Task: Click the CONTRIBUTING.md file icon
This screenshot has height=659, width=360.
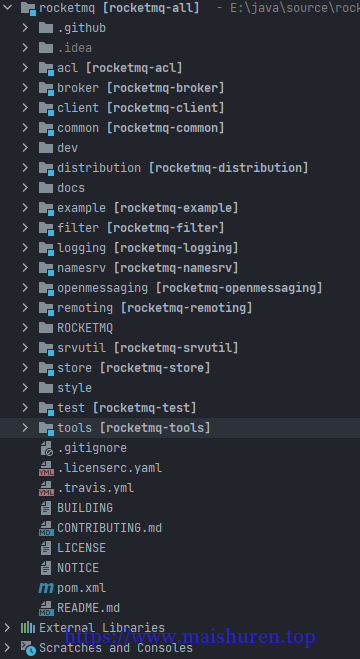Action: (x=46, y=528)
